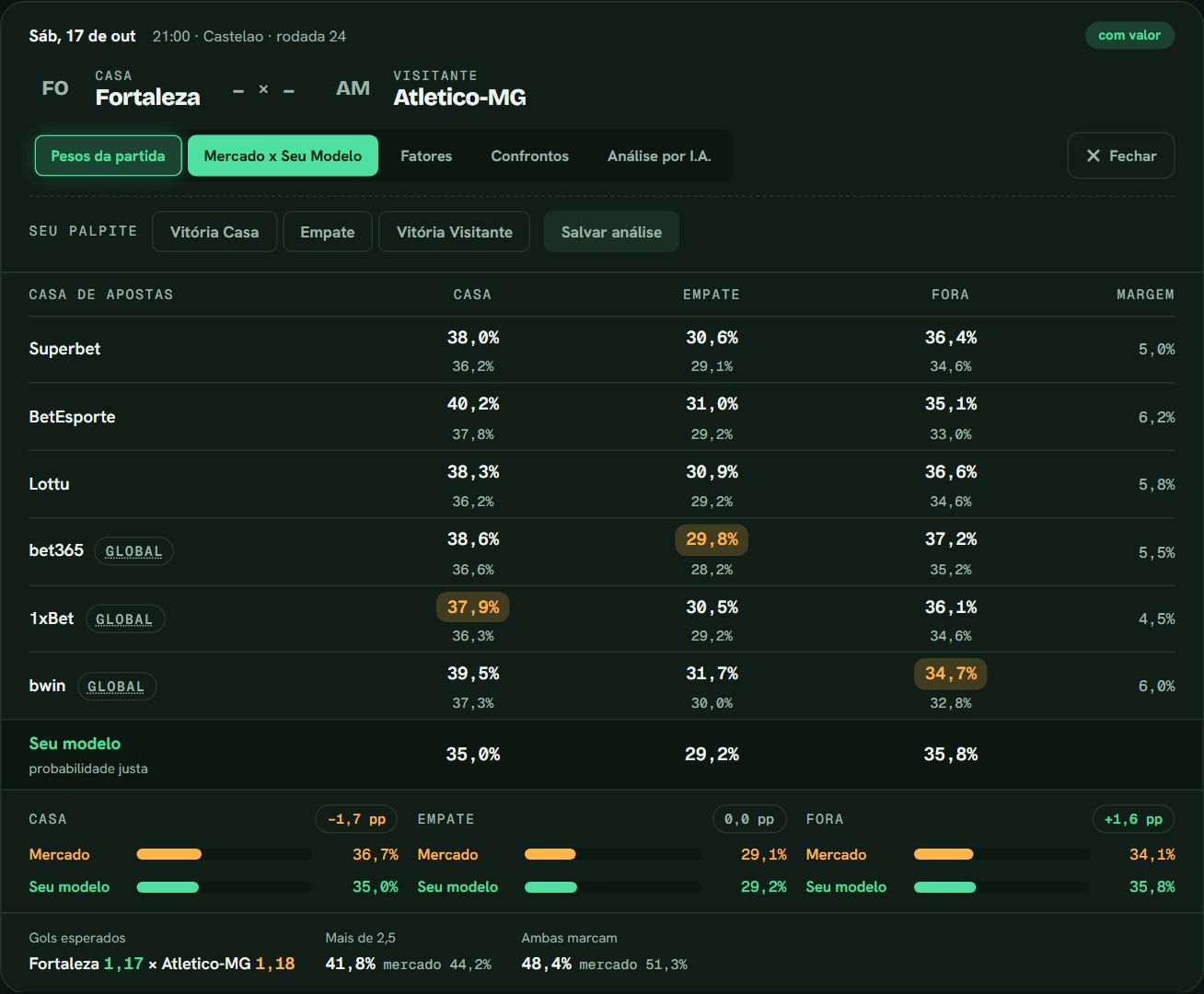This screenshot has height=994, width=1204.
Task: Click the FO team badge for Fortaleza
Action: (55, 88)
